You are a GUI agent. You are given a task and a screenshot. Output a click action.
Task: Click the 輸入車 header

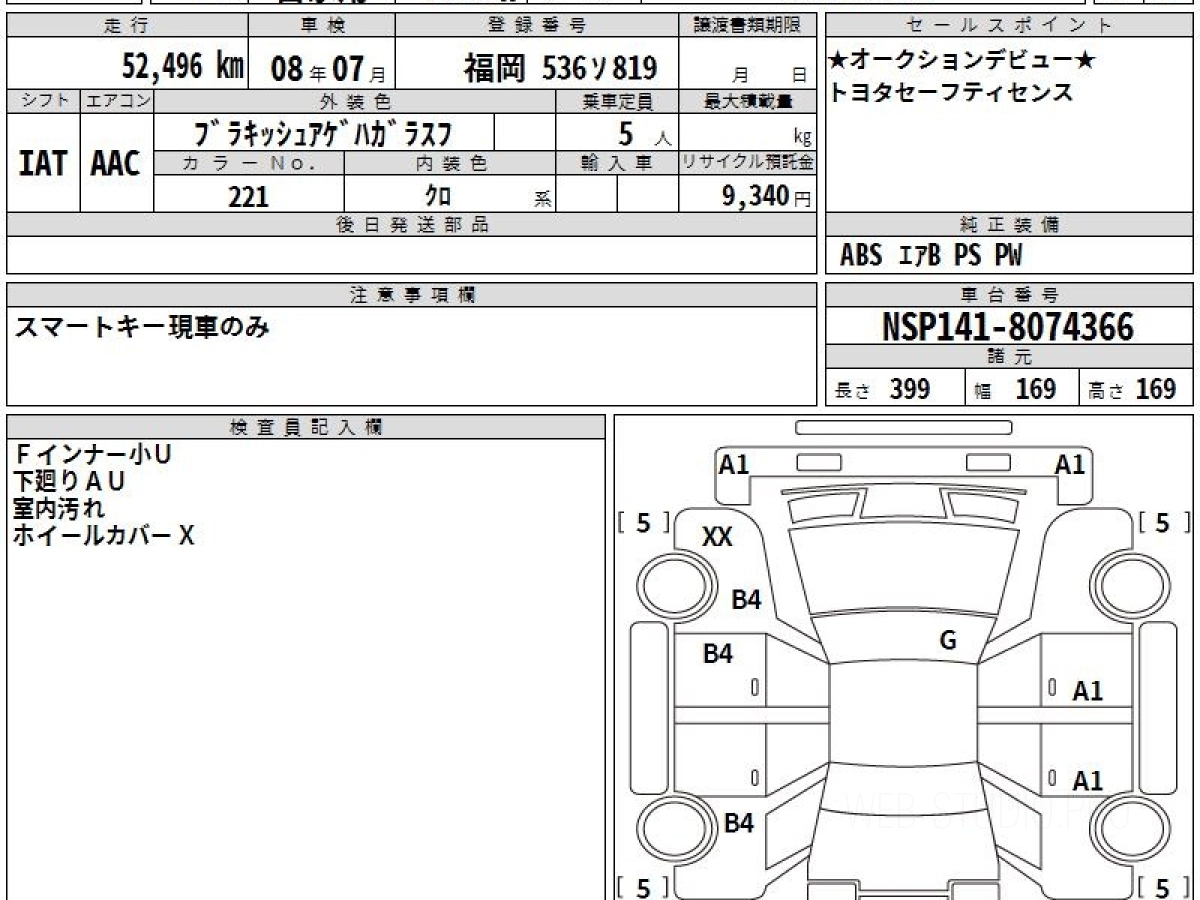(617, 163)
